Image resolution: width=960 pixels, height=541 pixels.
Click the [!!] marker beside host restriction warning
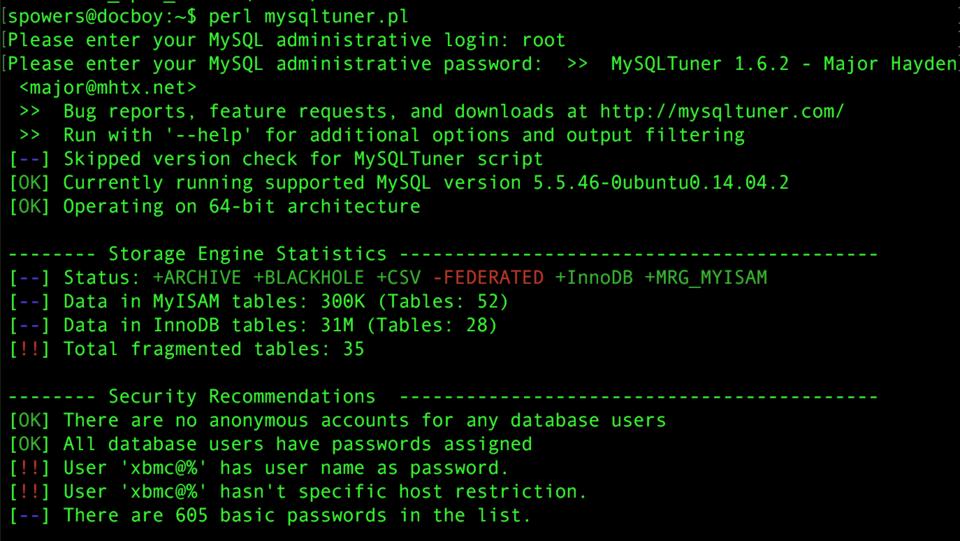29,492
